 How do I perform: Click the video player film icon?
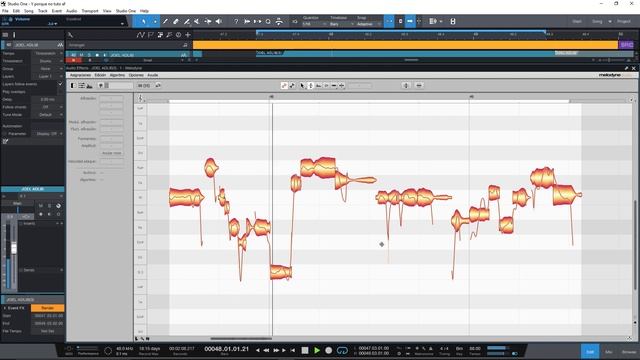click(453, 21)
